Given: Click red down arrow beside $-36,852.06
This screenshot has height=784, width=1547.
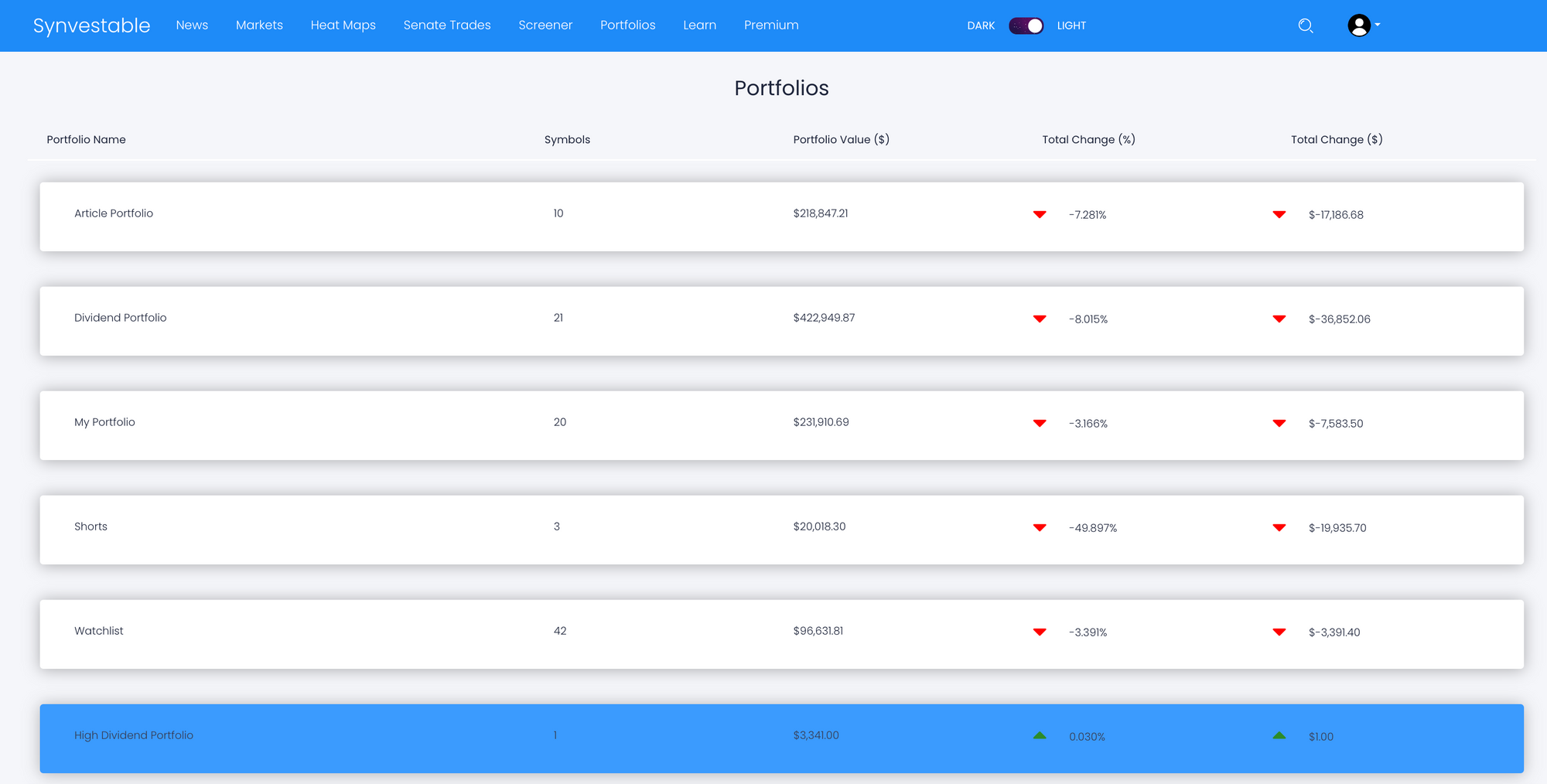Looking at the screenshot, I should (x=1279, y=319).
